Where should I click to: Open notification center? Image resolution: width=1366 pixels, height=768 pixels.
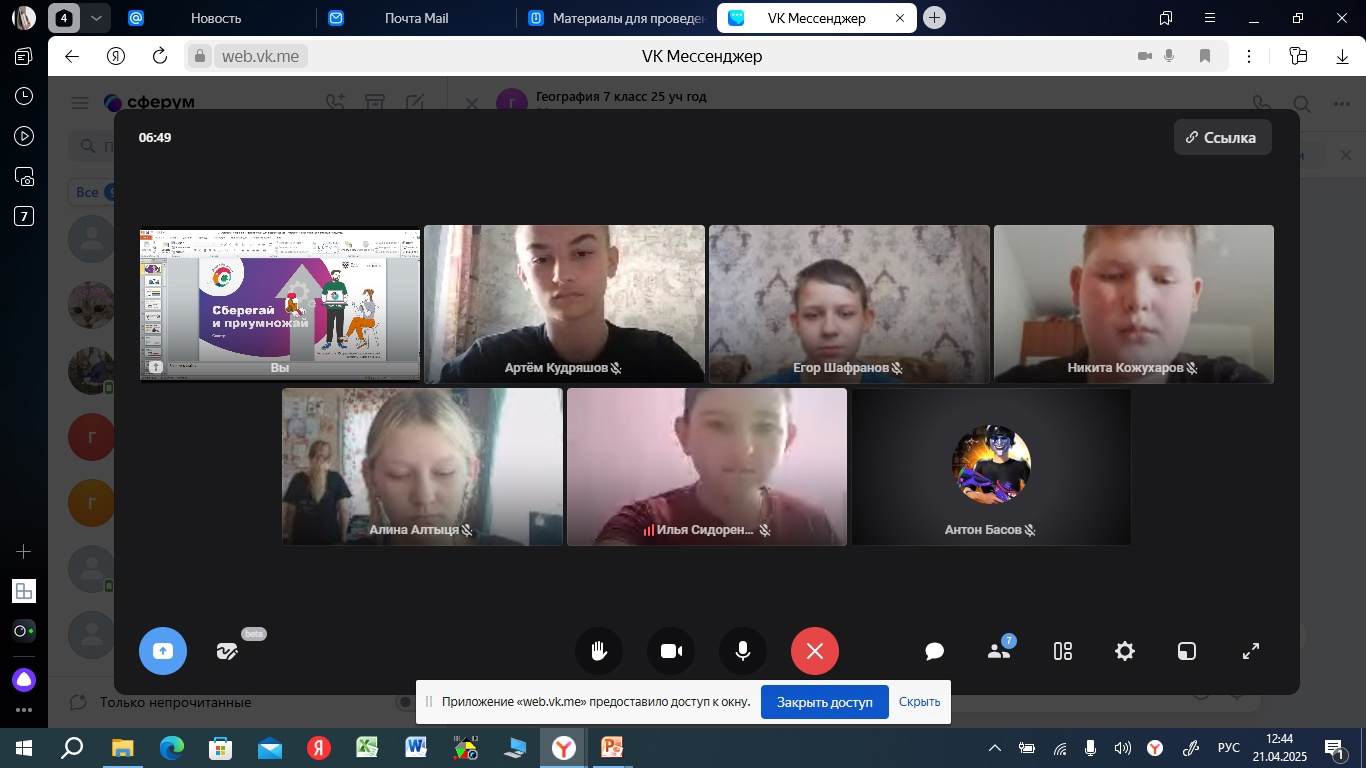click(1335, 747)
